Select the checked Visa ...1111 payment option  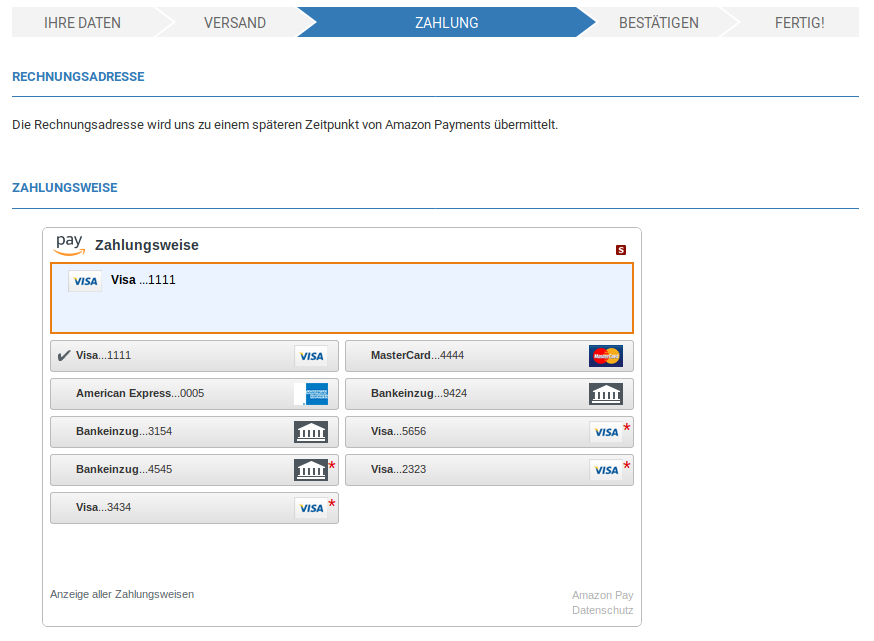[180, 356]
